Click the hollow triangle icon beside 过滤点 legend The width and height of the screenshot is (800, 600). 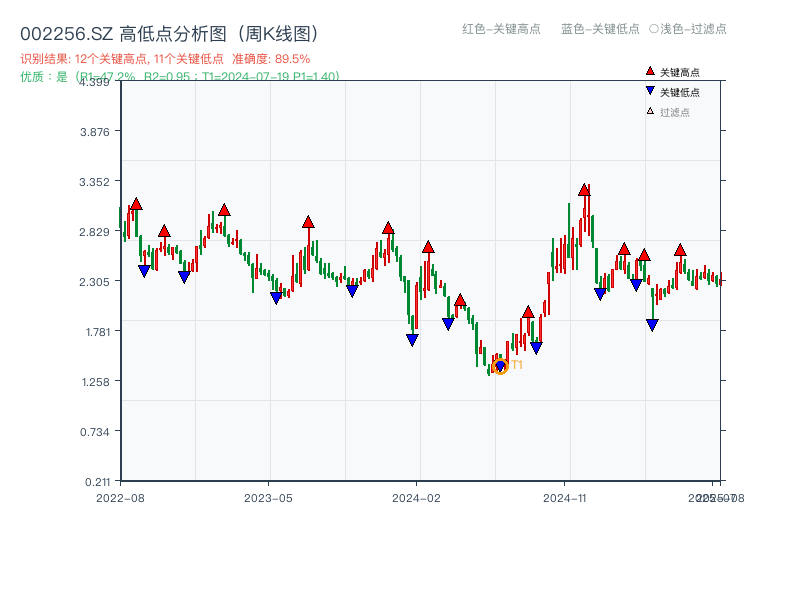[x=650, y=111]
